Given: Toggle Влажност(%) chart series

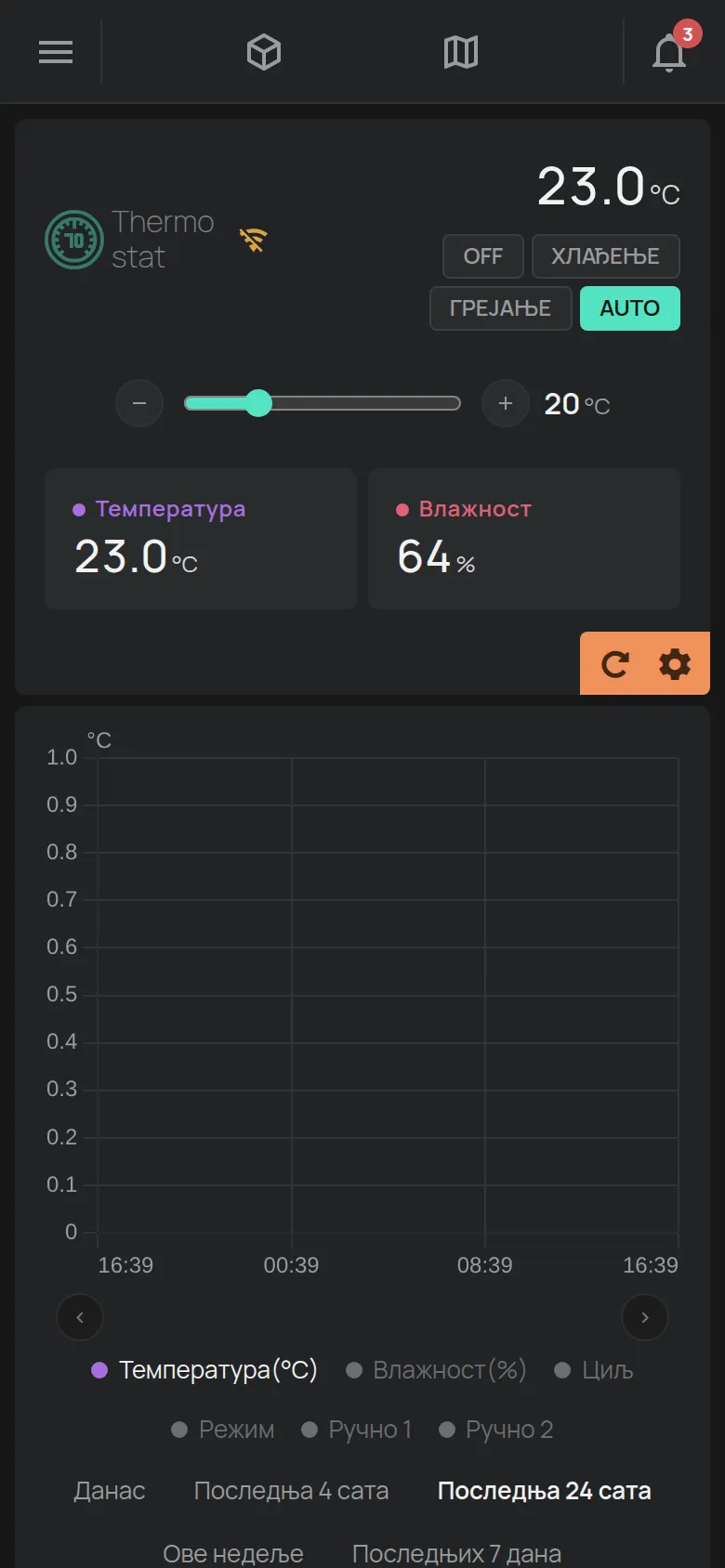Looking at the screenshot, I should (x=436, y=1370).
